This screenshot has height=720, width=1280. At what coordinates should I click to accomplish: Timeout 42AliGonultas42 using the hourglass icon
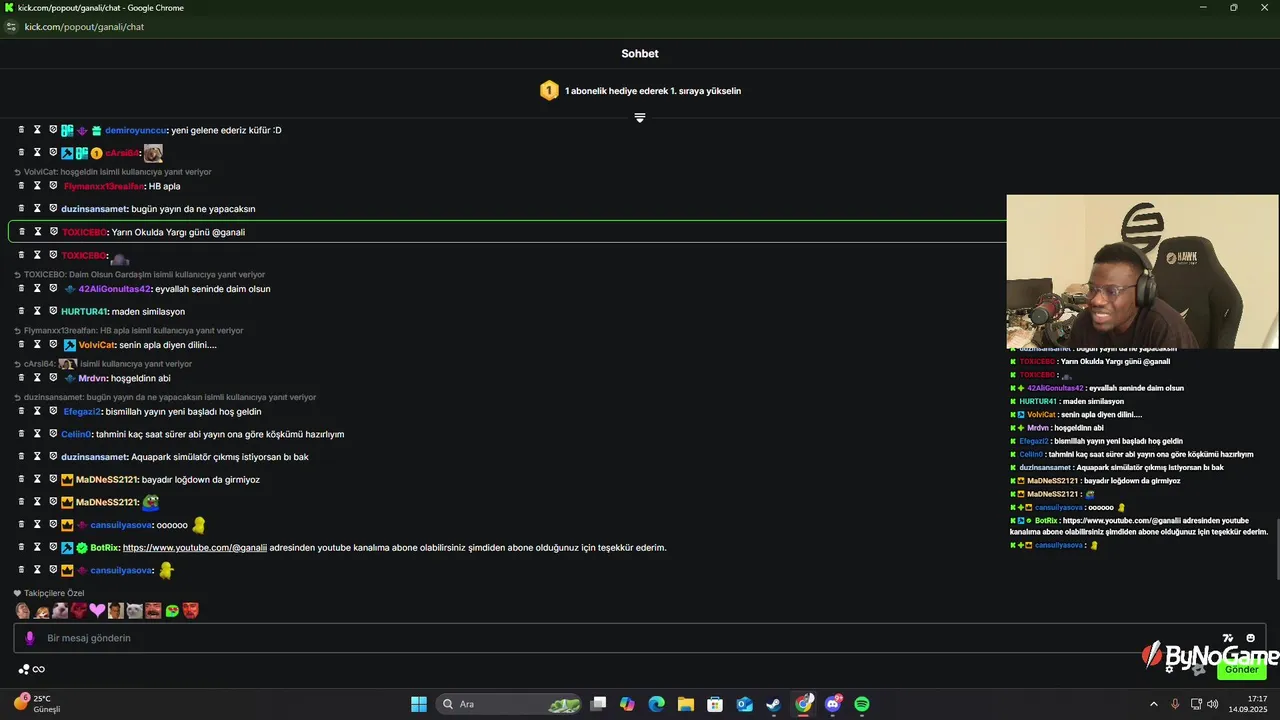pyautogui.click(x=37, y=289)
